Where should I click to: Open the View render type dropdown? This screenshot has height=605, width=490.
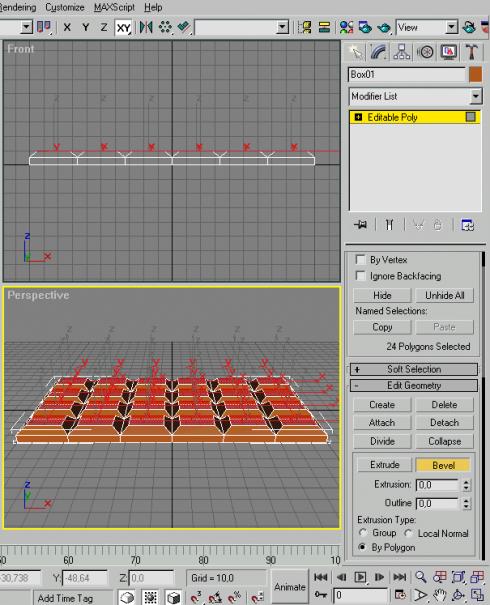tap(451, 27)
